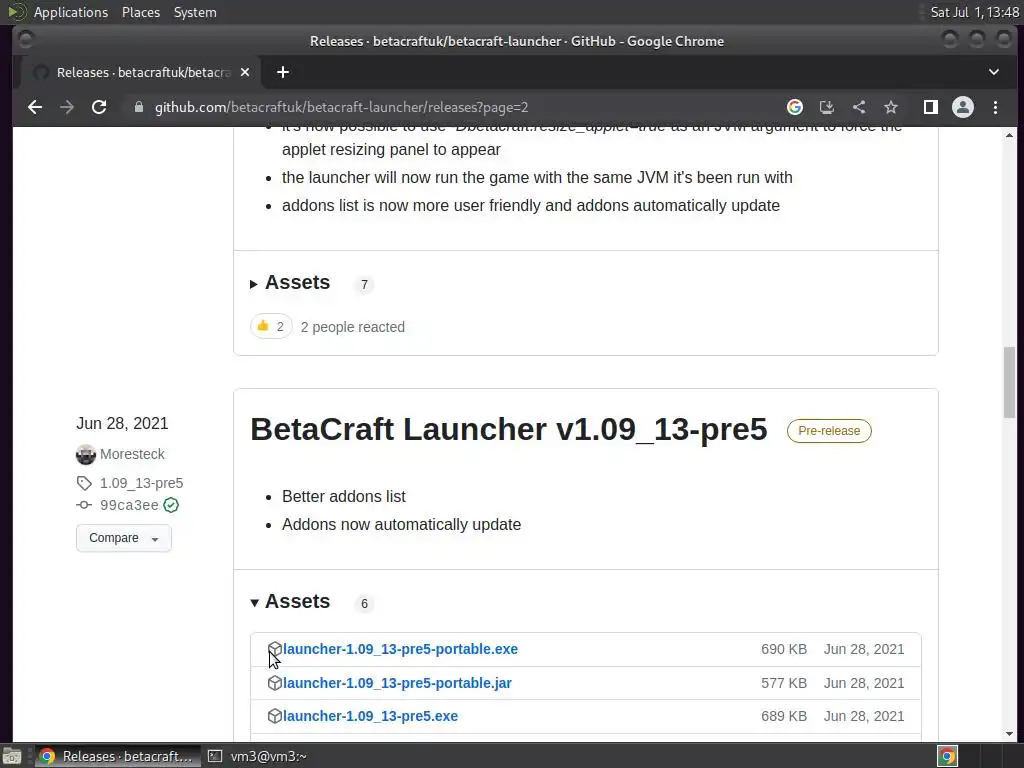The height and width of the screenshot is (768, 1024).
Task: Select the Releases Chrome taskbar item
Action: point(118,756)
